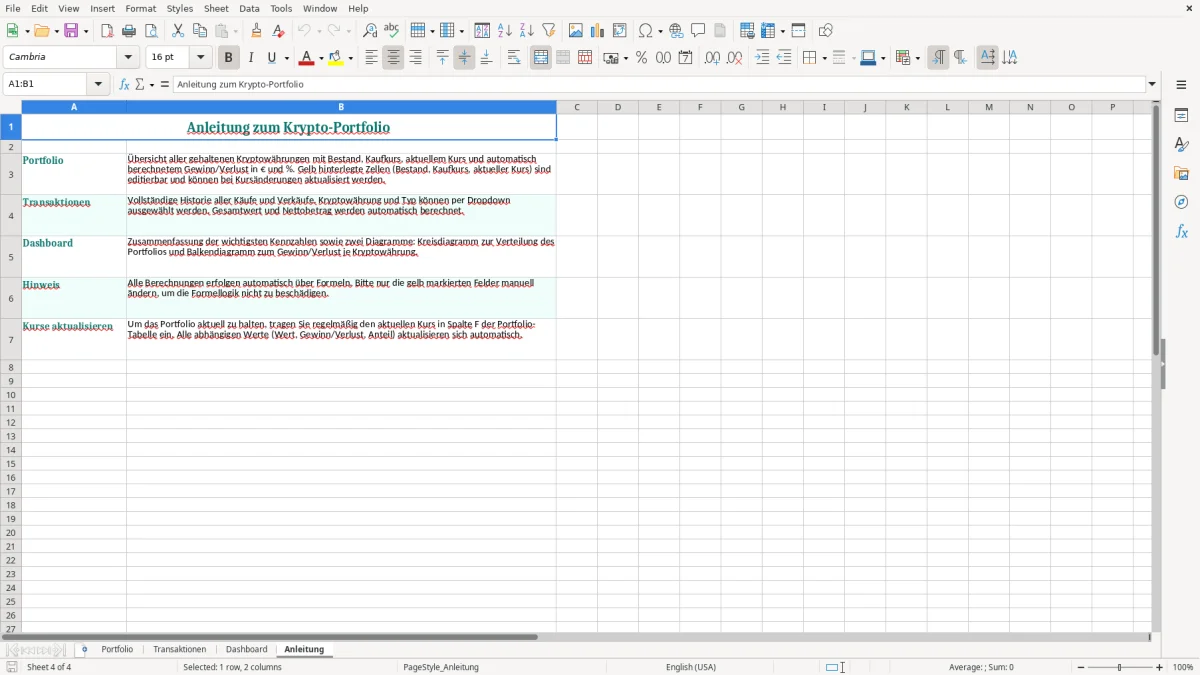Screen dimensions: 1200x675
Task: Export directly as PDF
Action: click(107, 31)
